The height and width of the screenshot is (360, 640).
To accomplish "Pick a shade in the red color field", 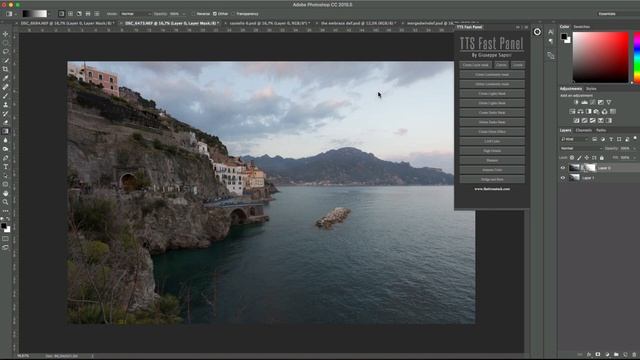I will (600, 58).
